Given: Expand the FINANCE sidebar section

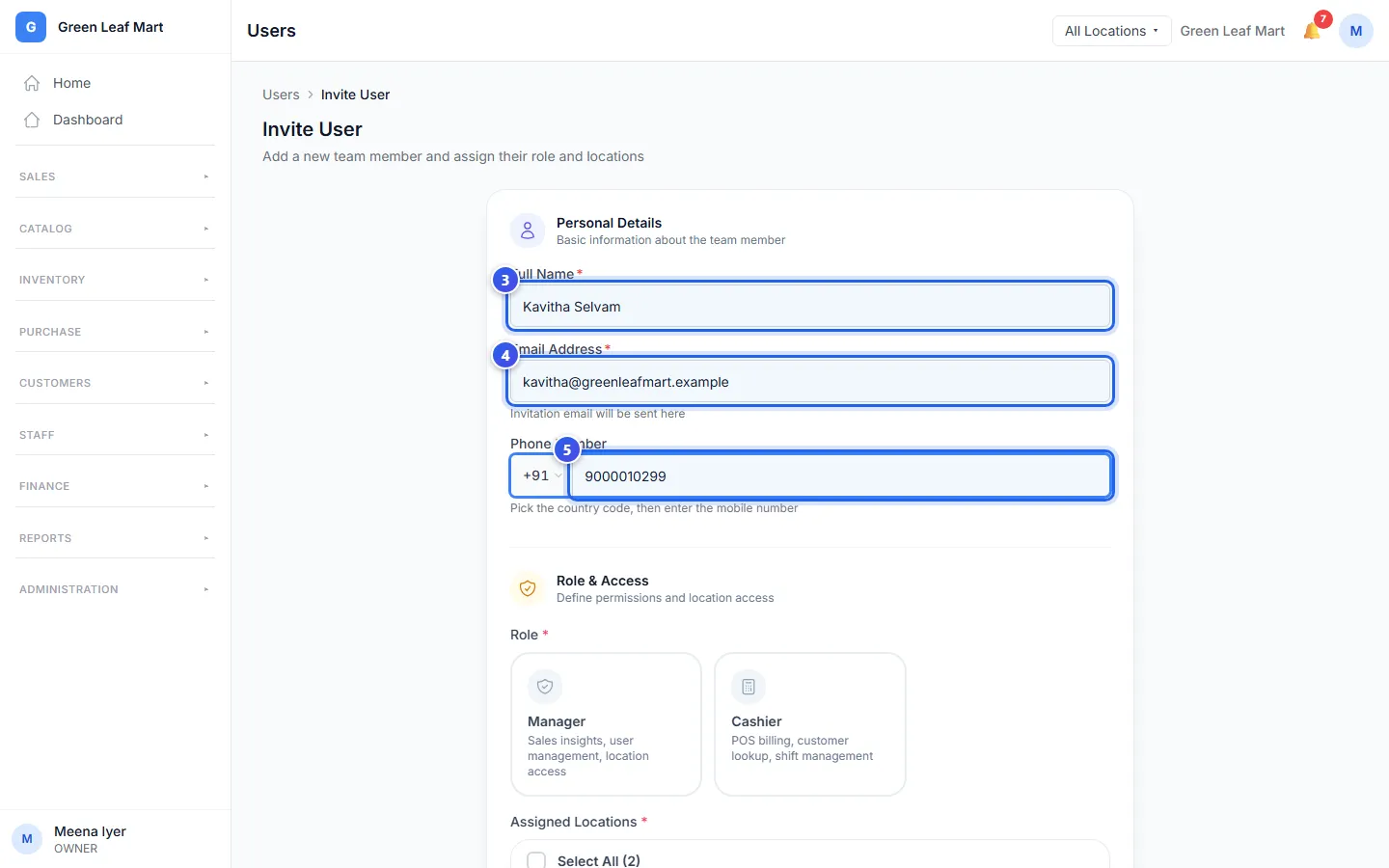Looking at the screenshot, I should click(115, 486).
